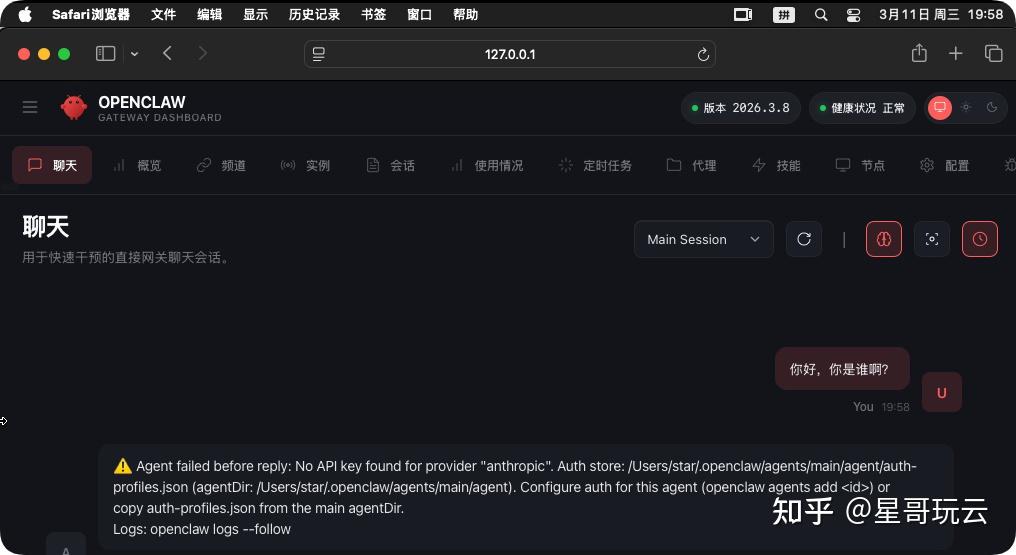The image size is (1016, 555).
Task: Open Spotlight search in menu bar
Action: coord(821,14)
